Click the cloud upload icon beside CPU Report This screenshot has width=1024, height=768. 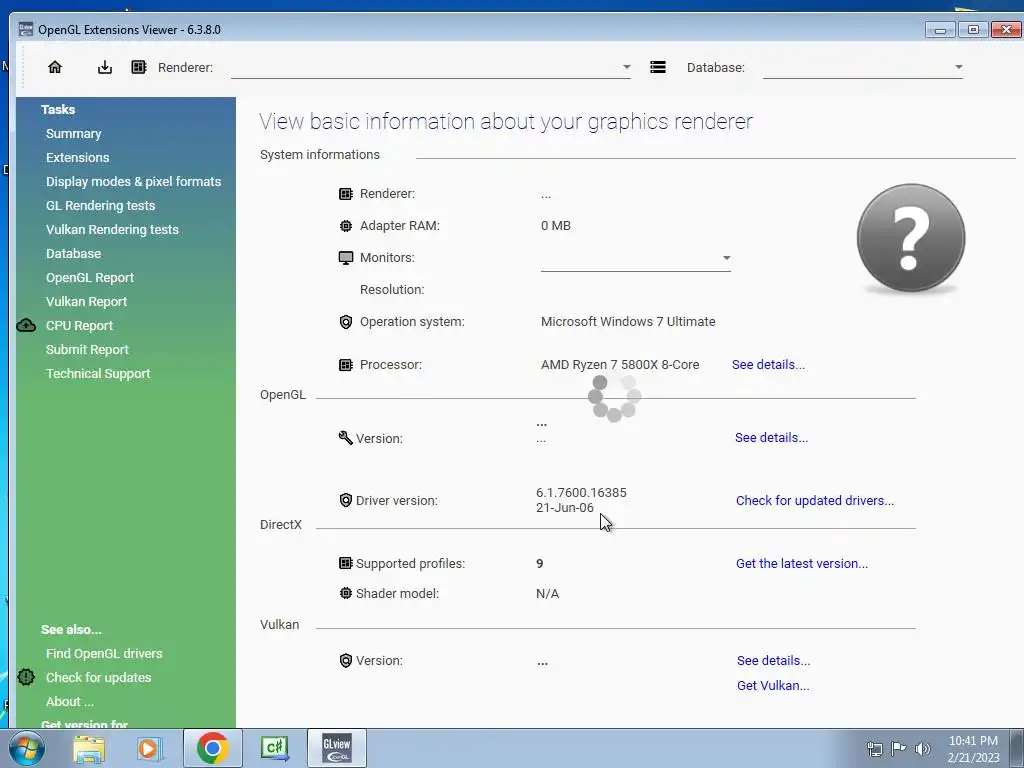coord(26,325)
